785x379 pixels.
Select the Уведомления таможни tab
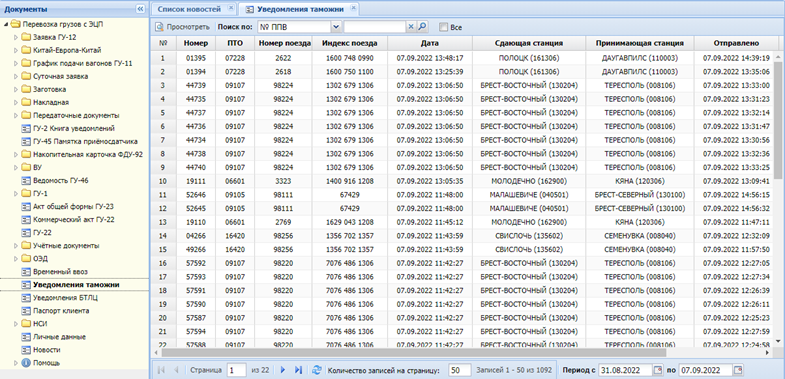point(300,9)
